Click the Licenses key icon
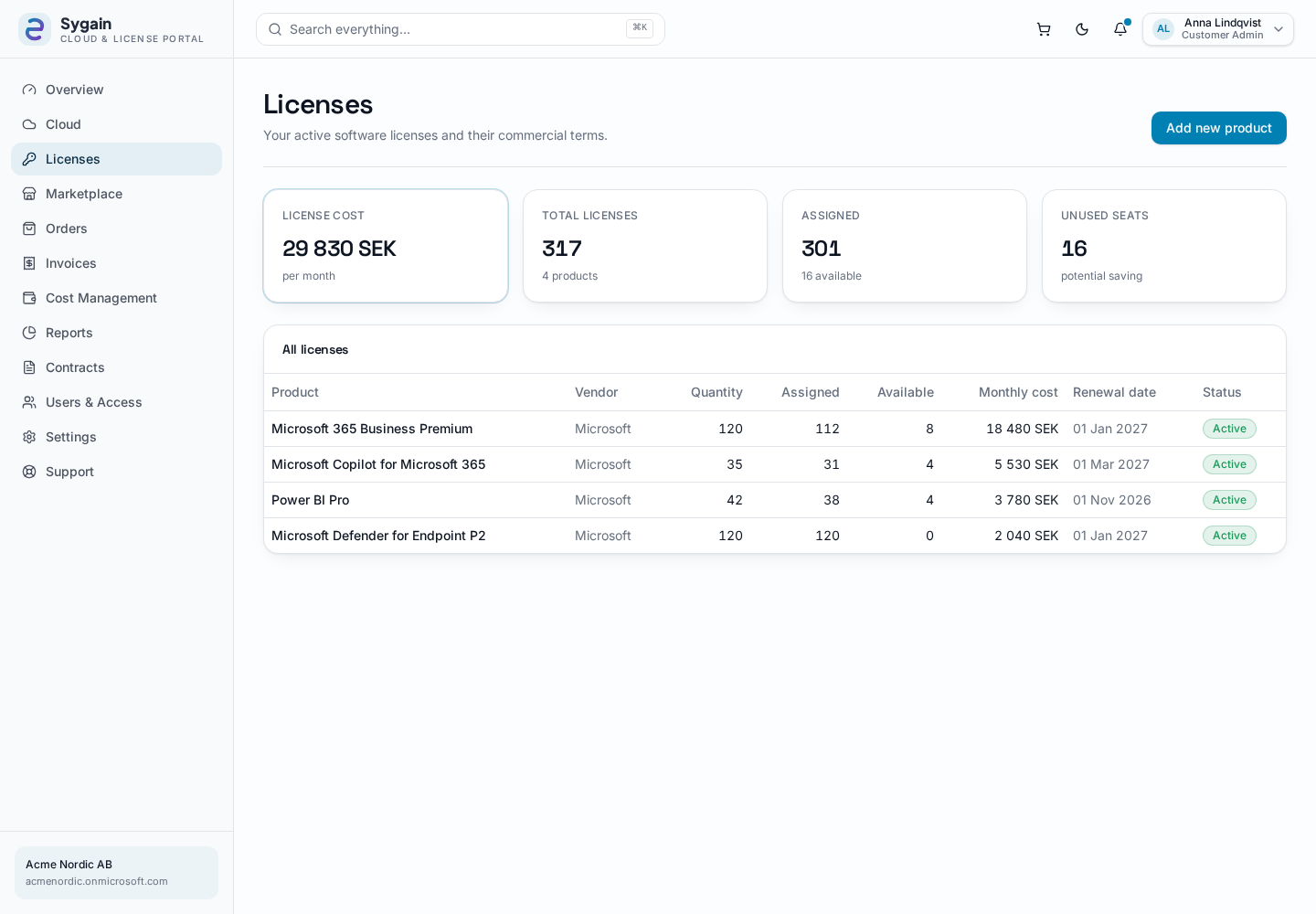Viewport: 1316px width, 914px height. tap(29, 159)
